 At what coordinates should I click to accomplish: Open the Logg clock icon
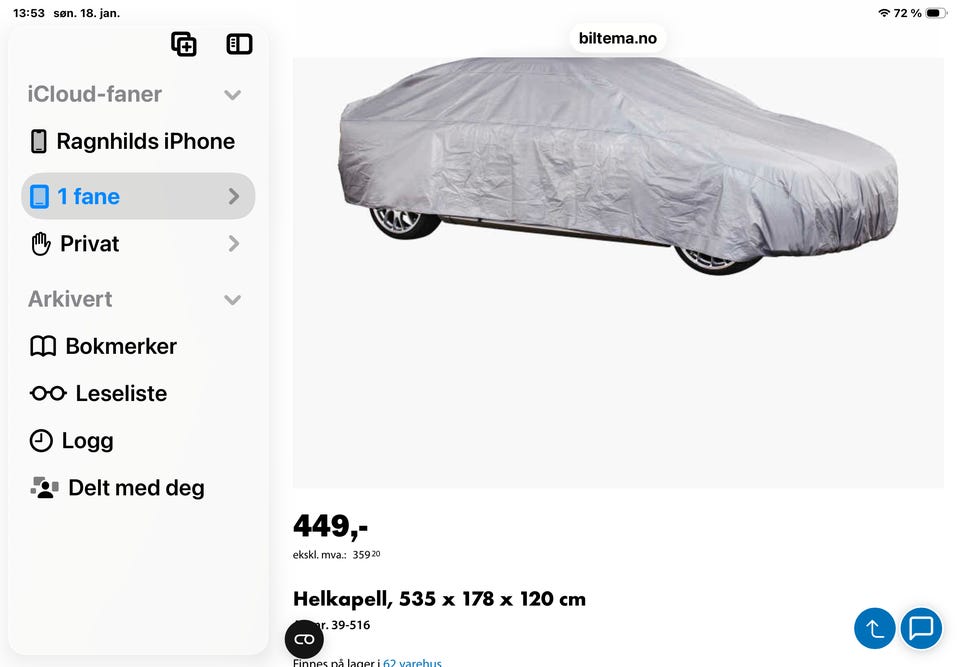click(x=41, y=441)
